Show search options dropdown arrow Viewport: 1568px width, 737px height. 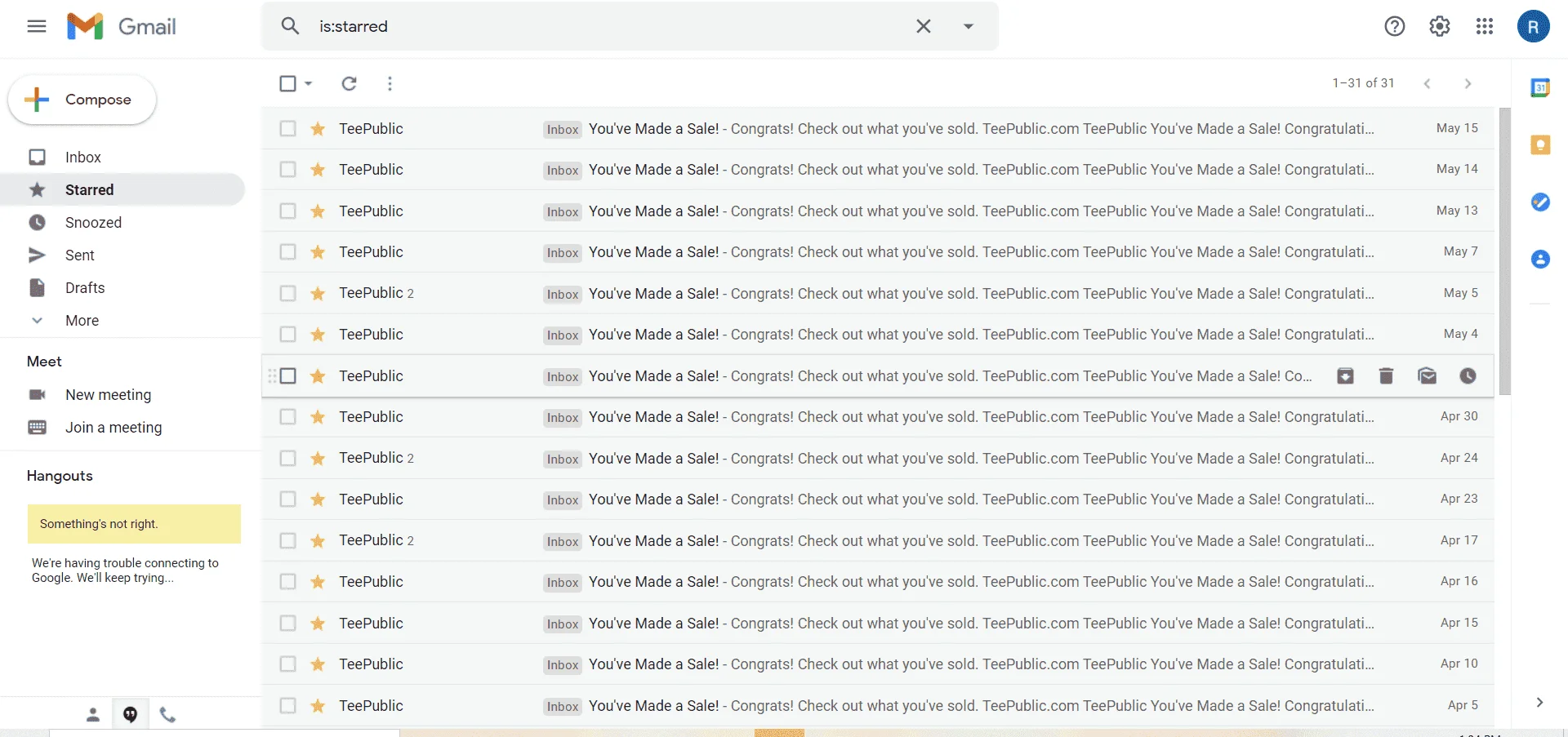point(969,26)
